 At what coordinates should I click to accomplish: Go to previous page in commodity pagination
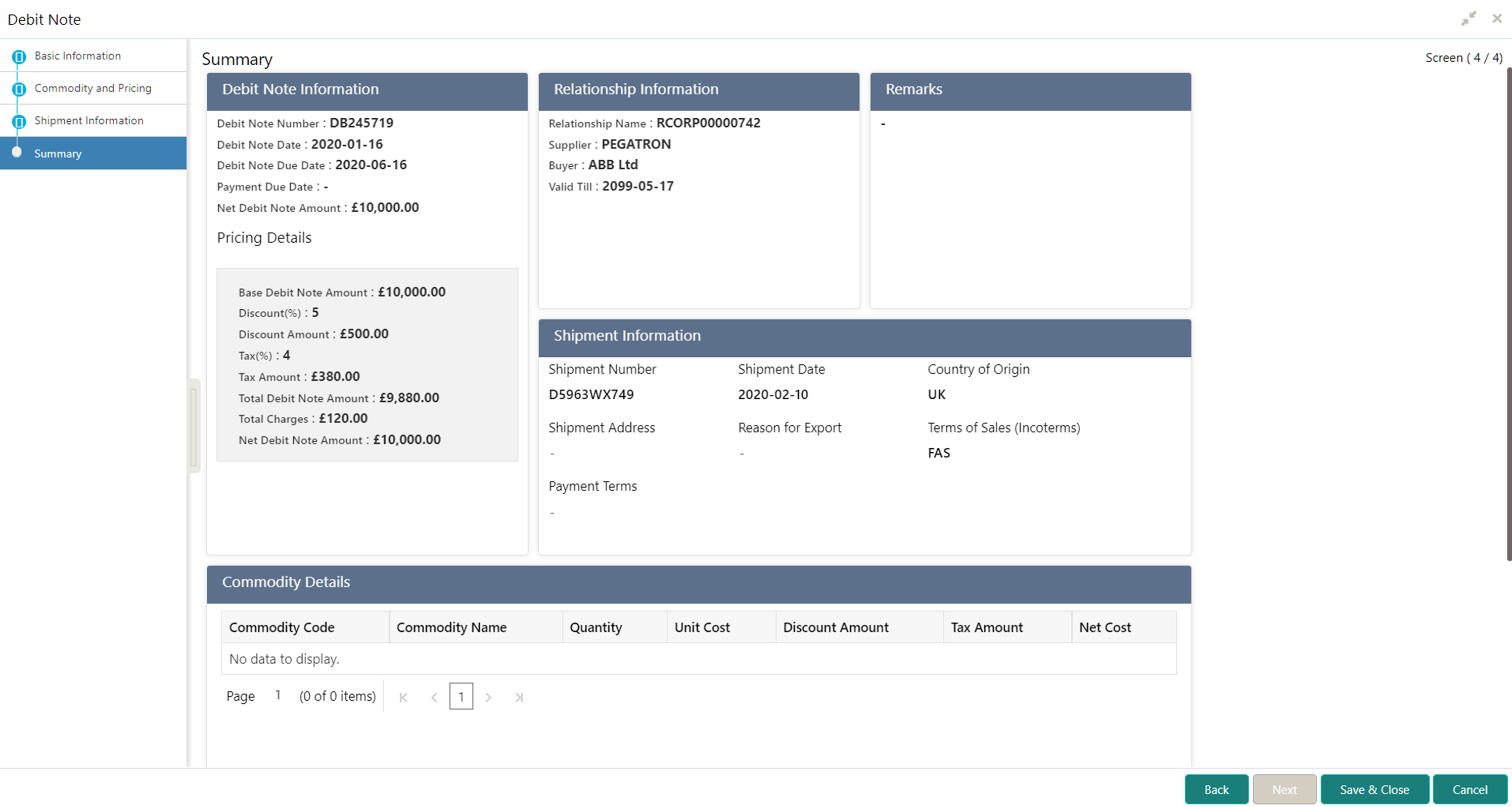pyautogui.click(x=434, y=697)
